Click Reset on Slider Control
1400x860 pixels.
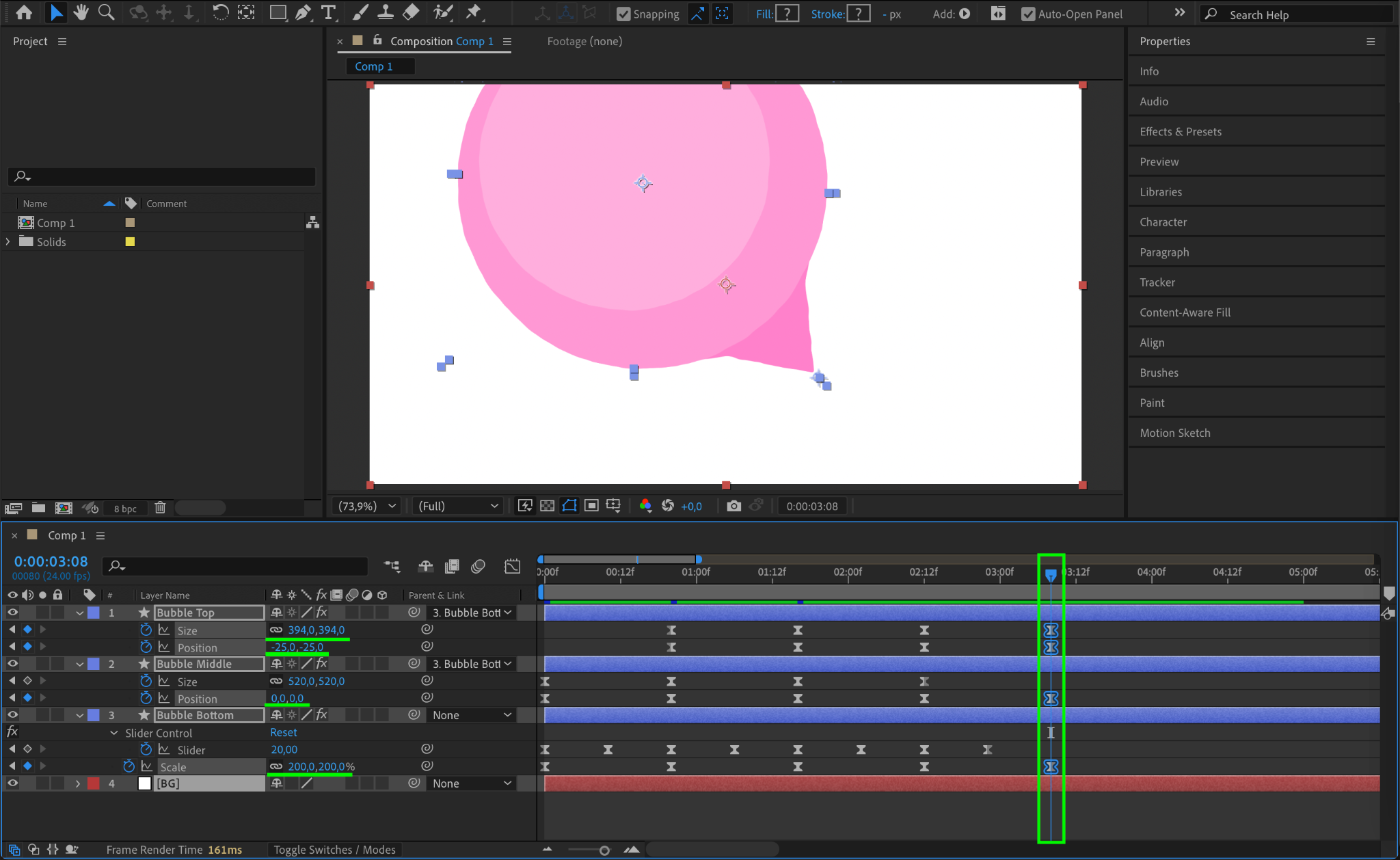(x=283, y=732)
